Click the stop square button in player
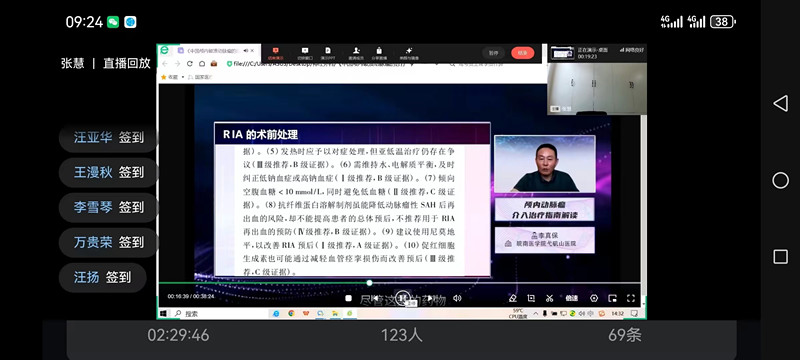The height and width of the screenshot is (360, 800). pyautogui.click(x=348, y=298)
